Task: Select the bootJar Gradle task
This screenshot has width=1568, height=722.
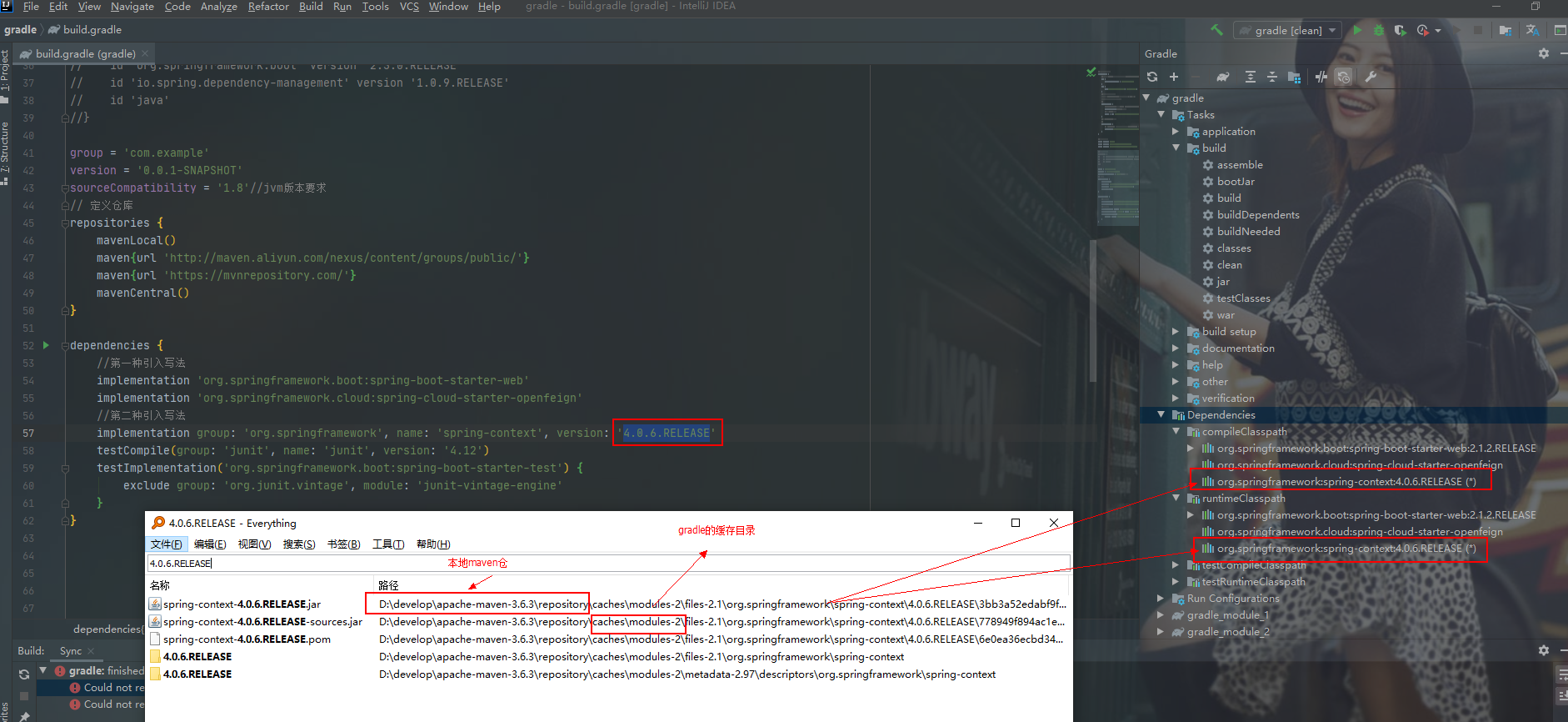Action: point(1236,181)
